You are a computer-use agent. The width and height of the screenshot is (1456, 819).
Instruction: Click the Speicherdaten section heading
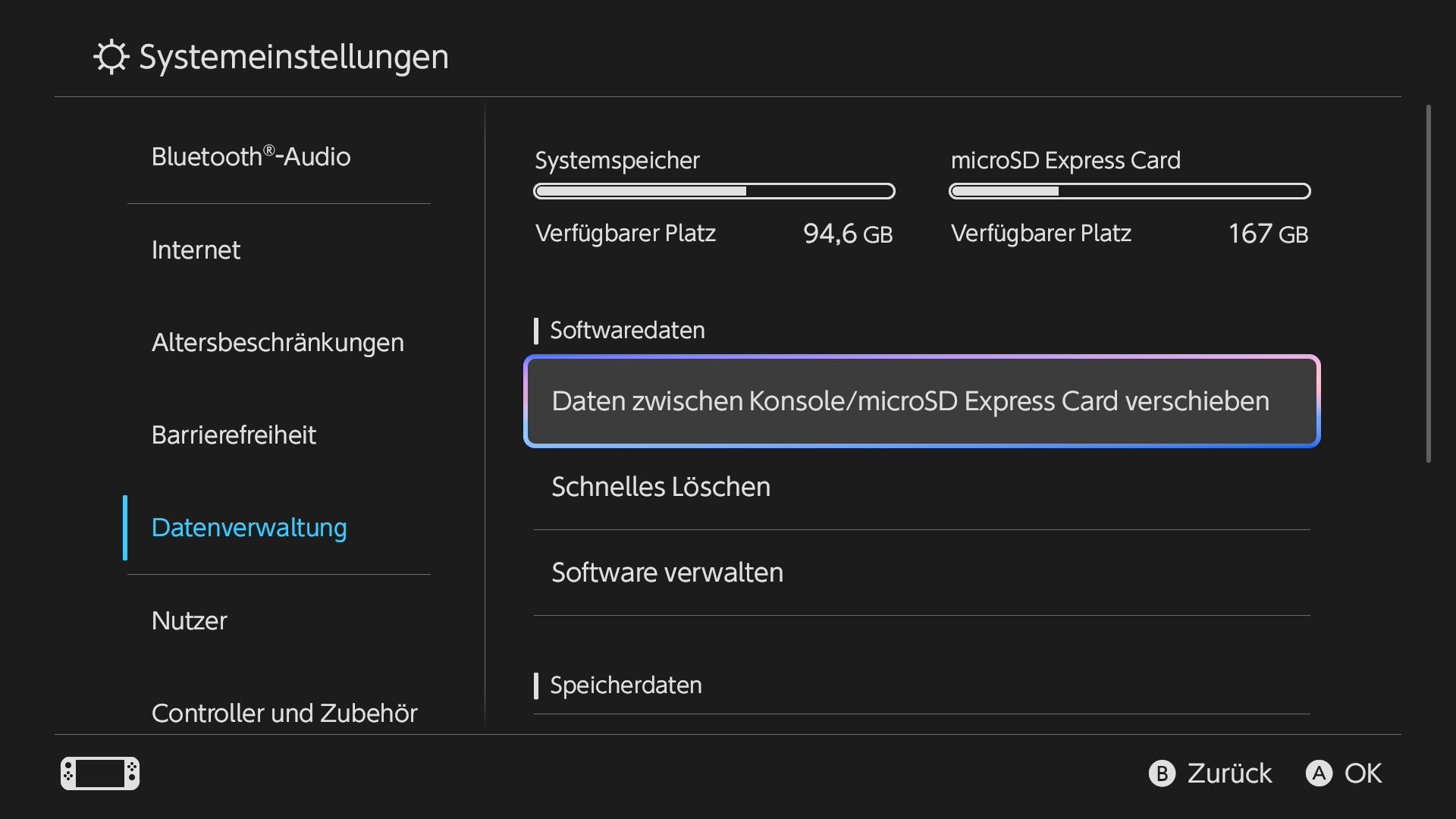click(626, 686)
